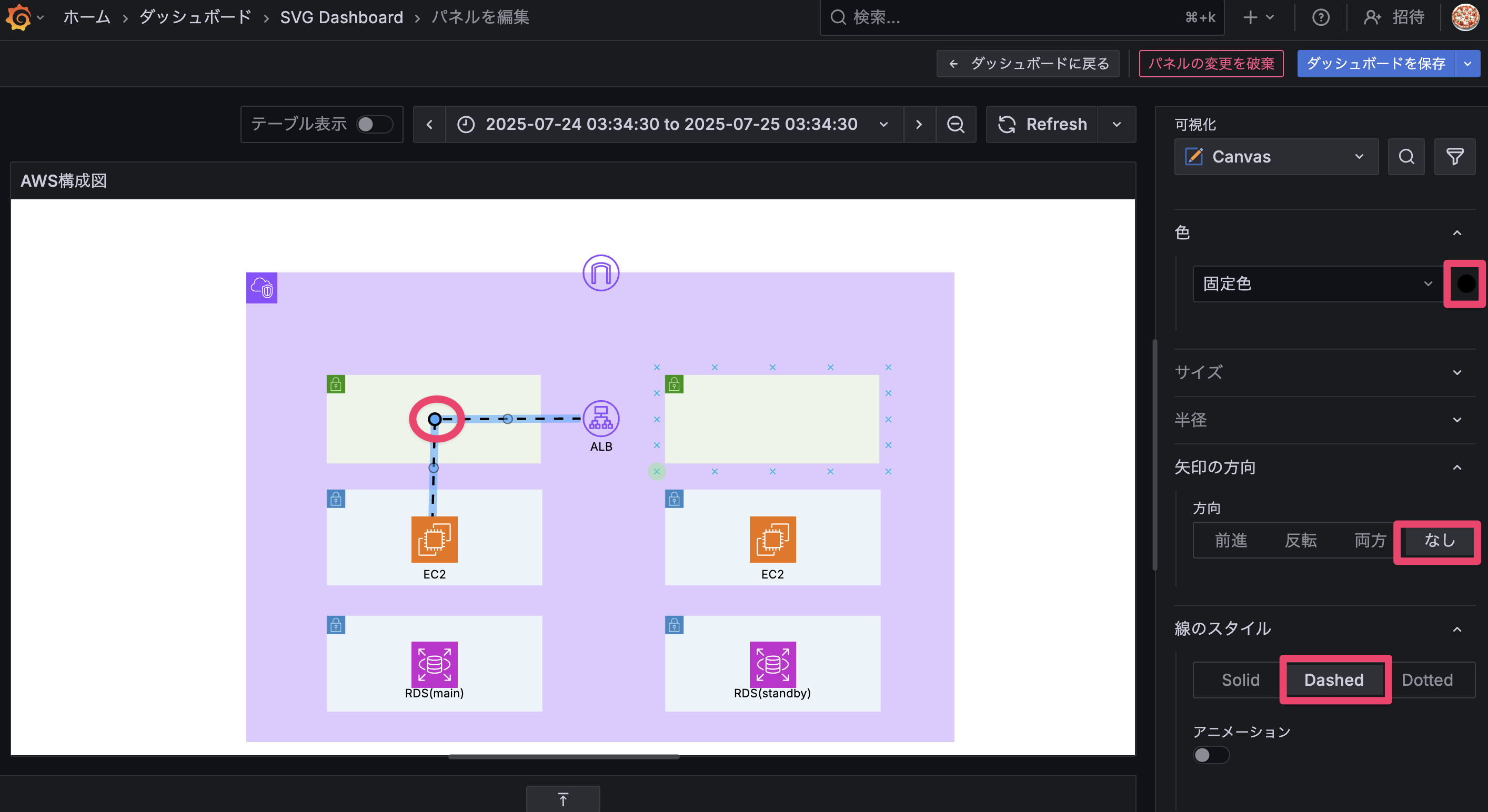Toggle the テーブル表示 switch
1488x812 pixels.
point(374,124)
